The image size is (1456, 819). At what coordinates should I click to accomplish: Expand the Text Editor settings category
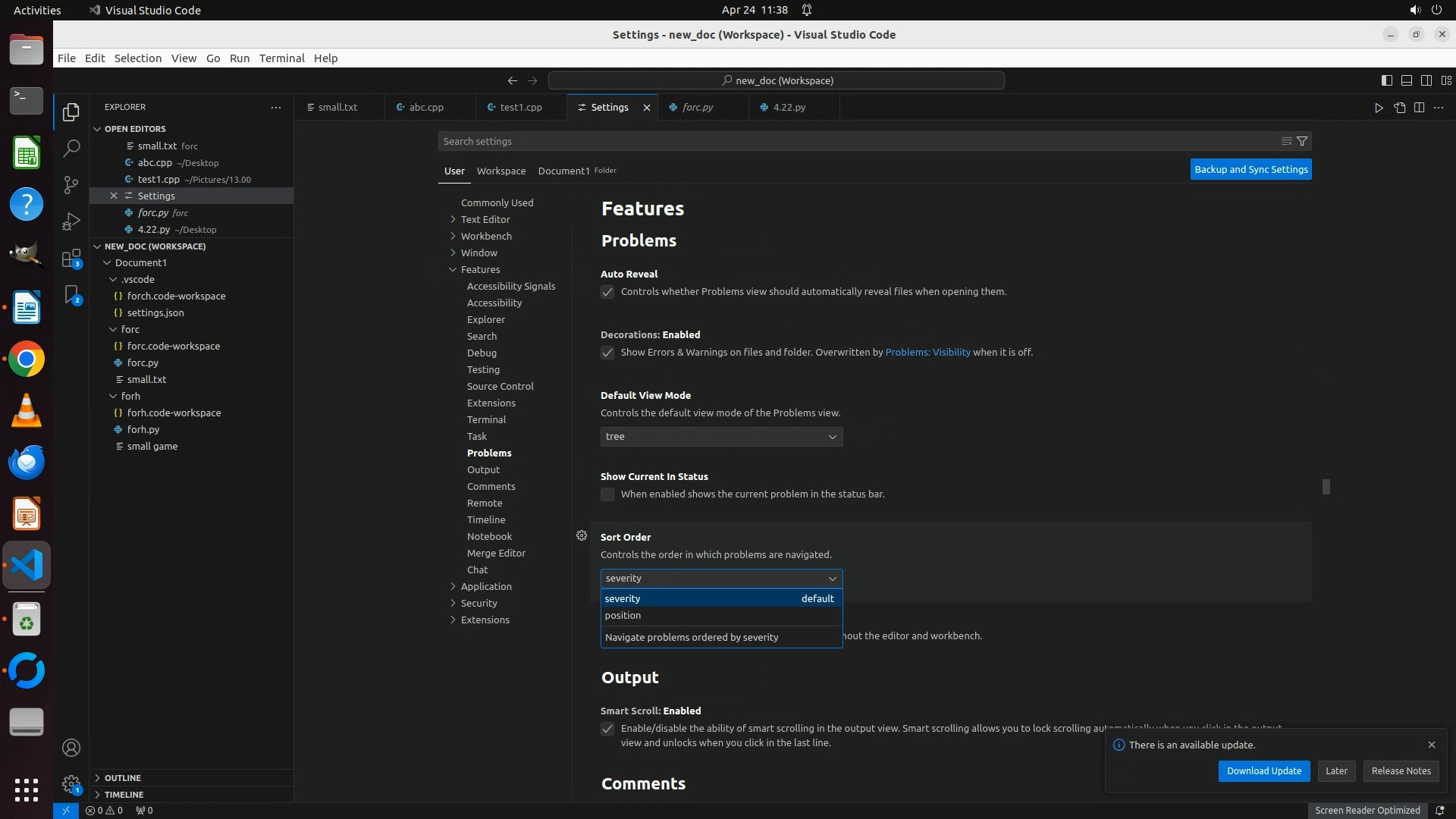click(485, 219)
